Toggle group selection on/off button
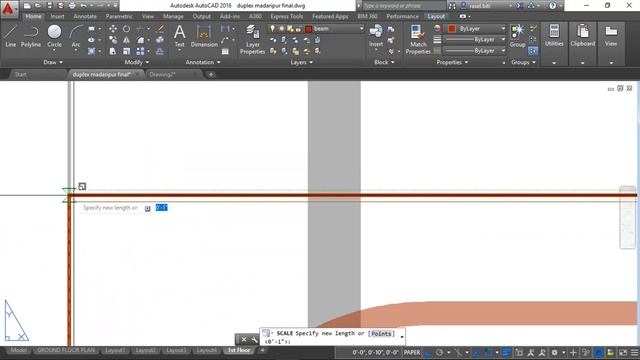This screenshot has height=360, width=640. click(533, 51)
